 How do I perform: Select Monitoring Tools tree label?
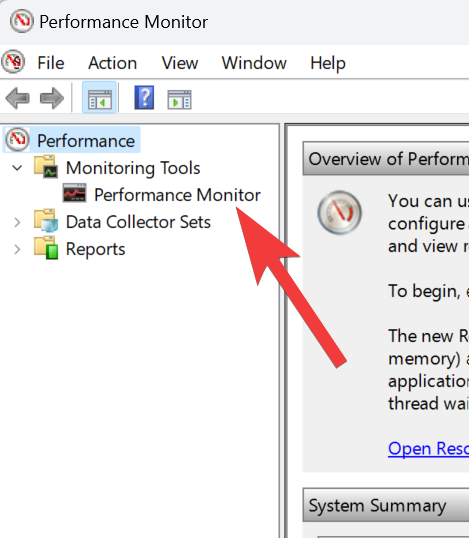(133, 168)
